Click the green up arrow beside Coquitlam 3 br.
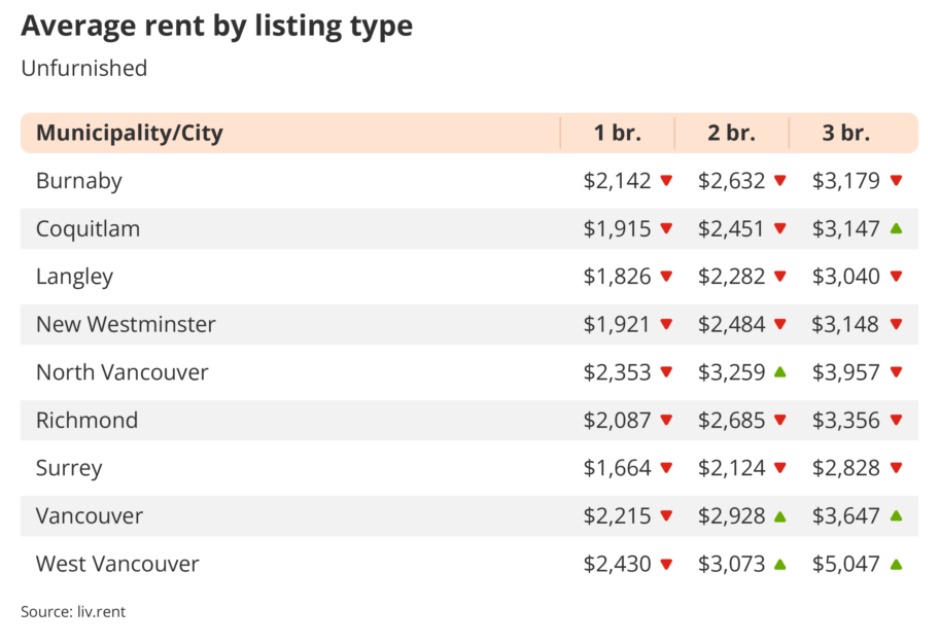The image size is (928, 641). tap(896, 229)
